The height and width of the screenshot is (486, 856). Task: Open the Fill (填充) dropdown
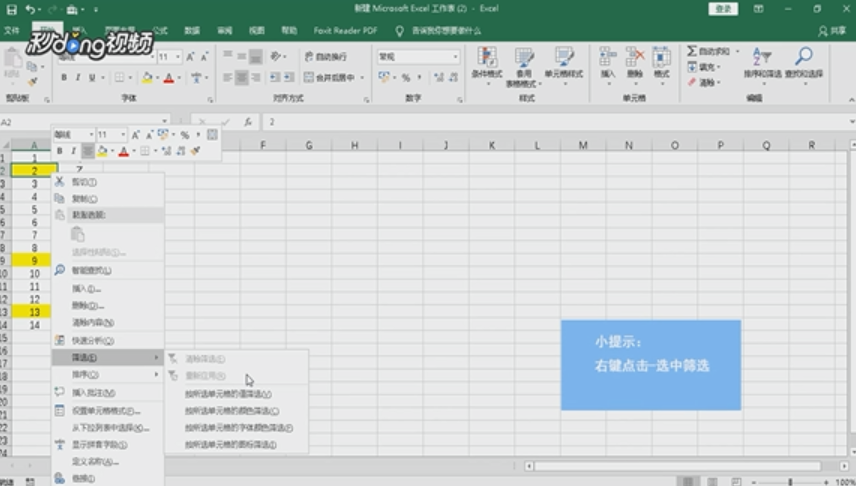pos(704,67)
